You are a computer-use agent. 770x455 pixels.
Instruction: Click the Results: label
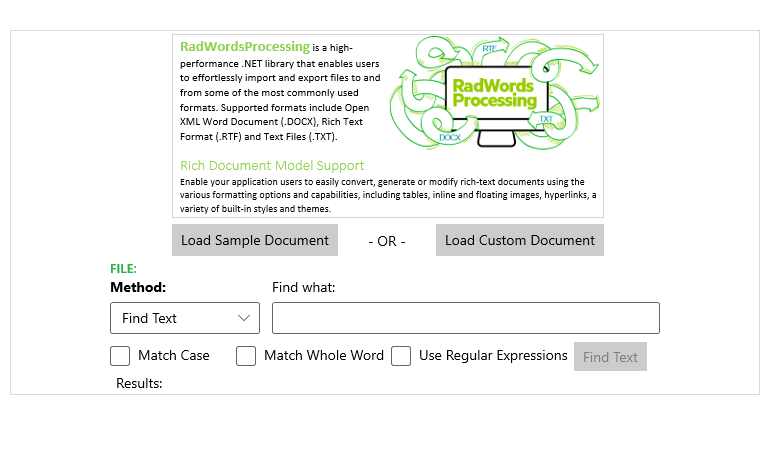[x=139, y=383]
